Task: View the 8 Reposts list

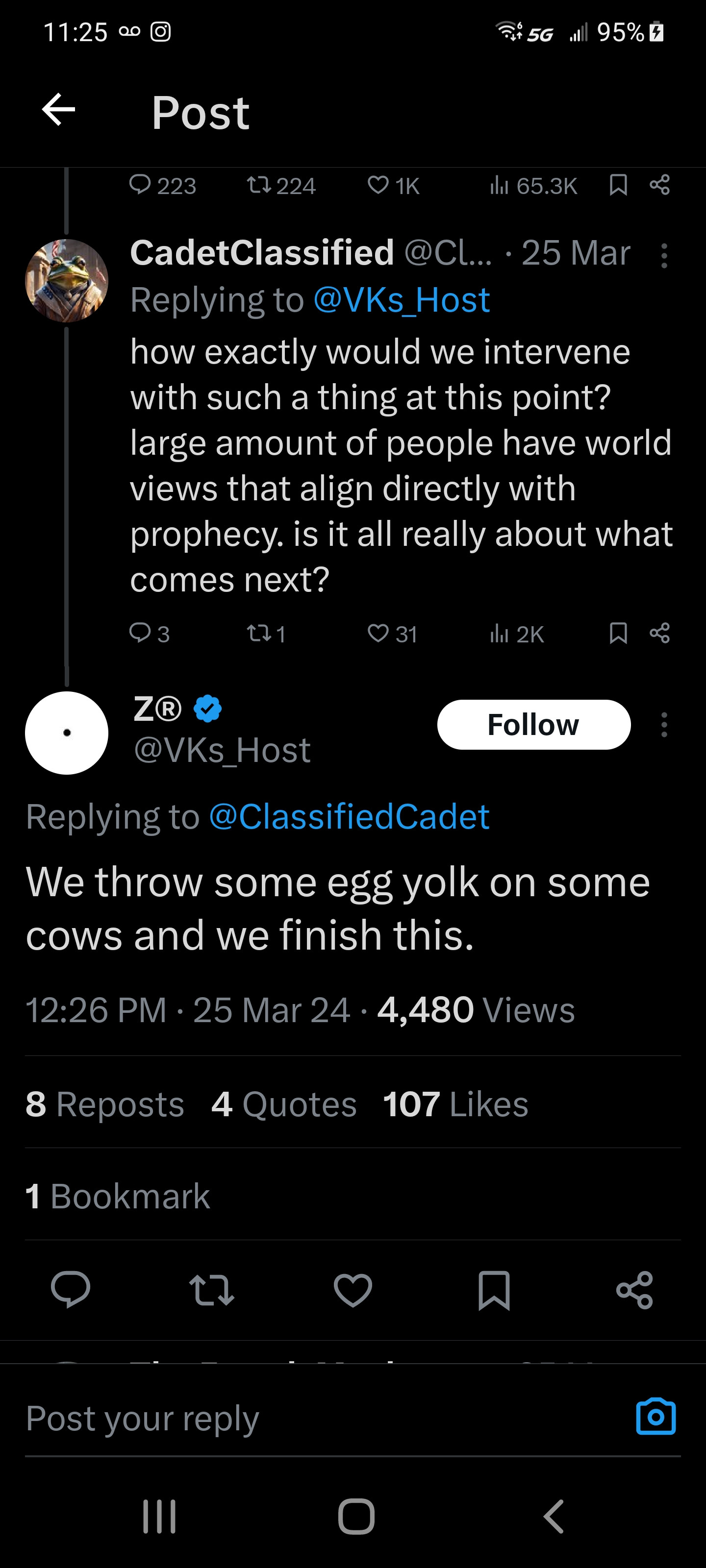Action: click(105, 1104)
